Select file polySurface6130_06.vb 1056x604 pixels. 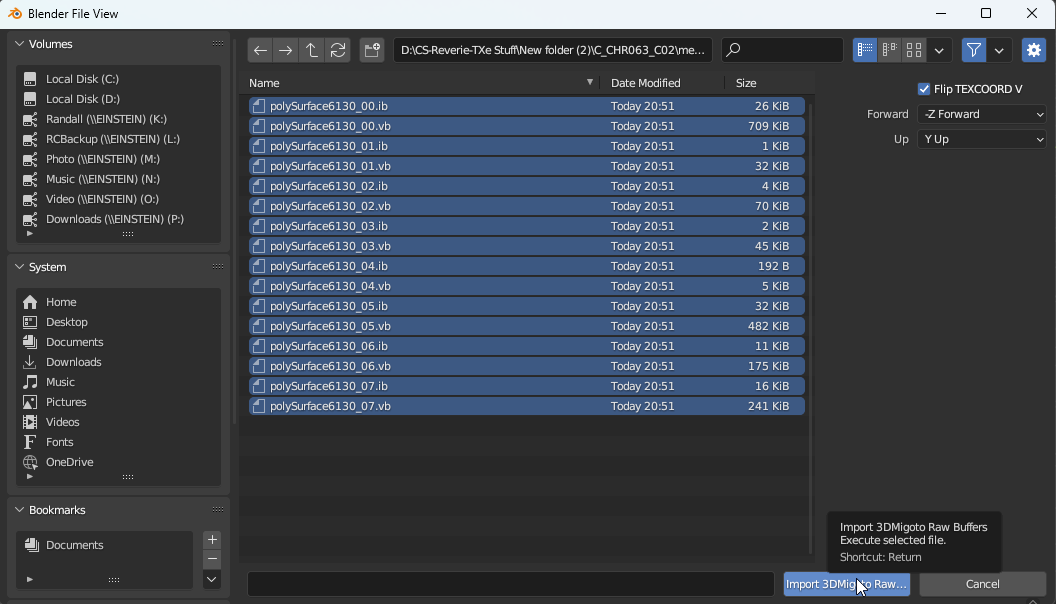(527, 366)
